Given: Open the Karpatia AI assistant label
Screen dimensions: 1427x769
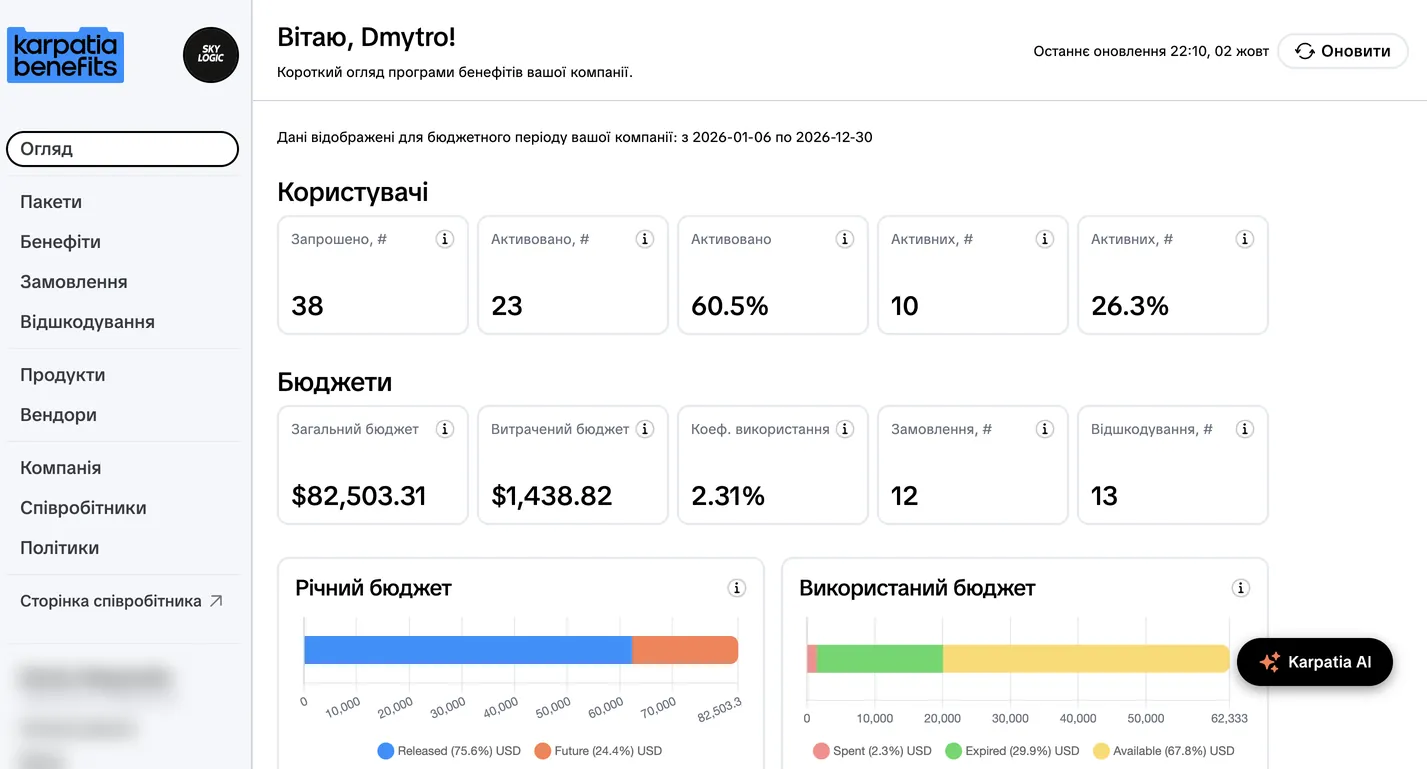Looking at the screenshot, I should (x=1329, y=662).
